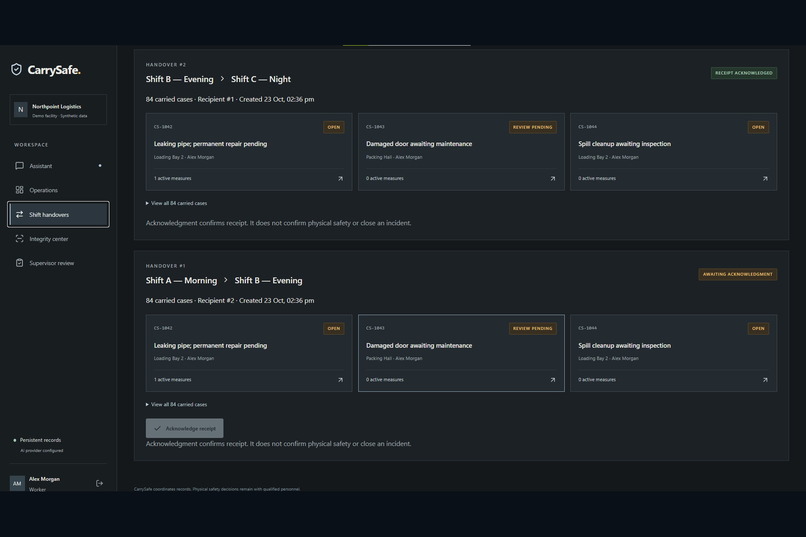Expand View all 84 carried cases in Handover #1
This screenshot has height=537, width=806.
(x=176, y=404)
